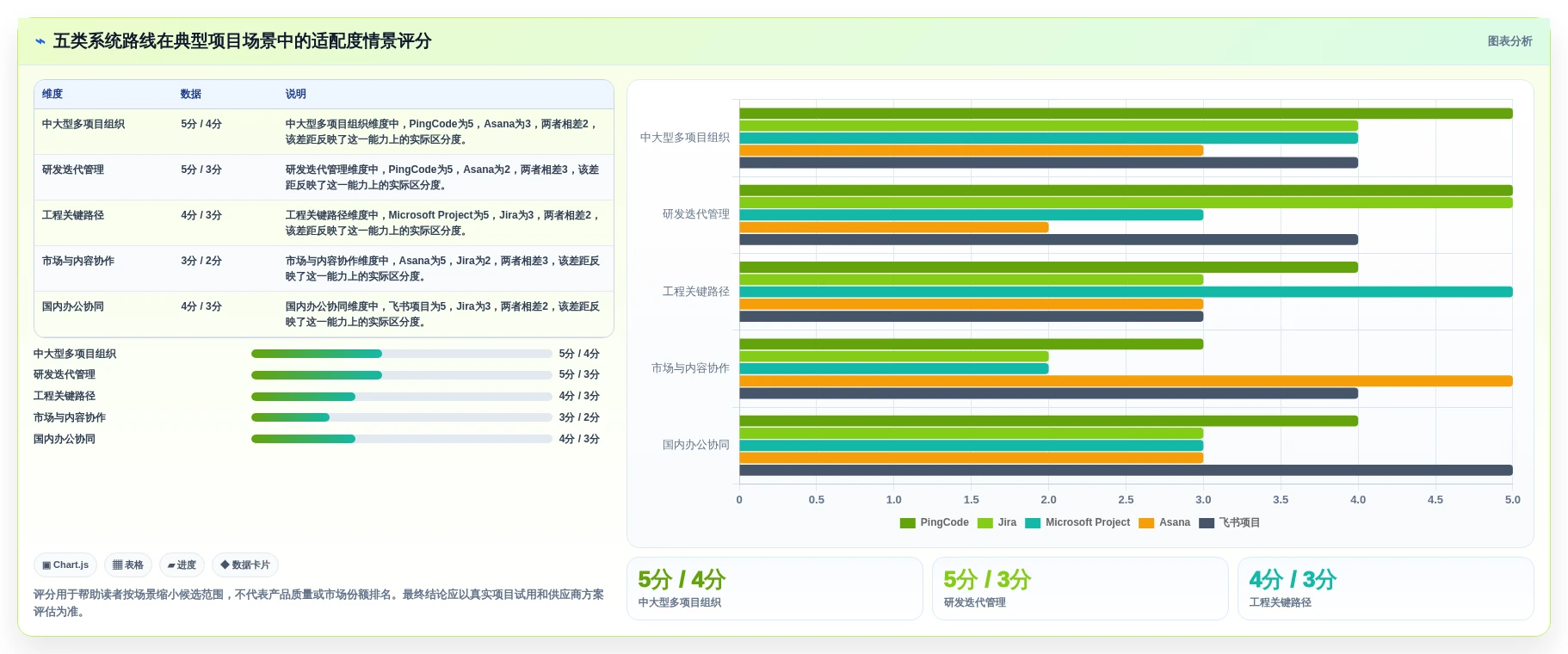Click the 飞书项目 bar for 国内办公协同
The height and width of the screenshot is (654, 1568).
point(1126,471)
